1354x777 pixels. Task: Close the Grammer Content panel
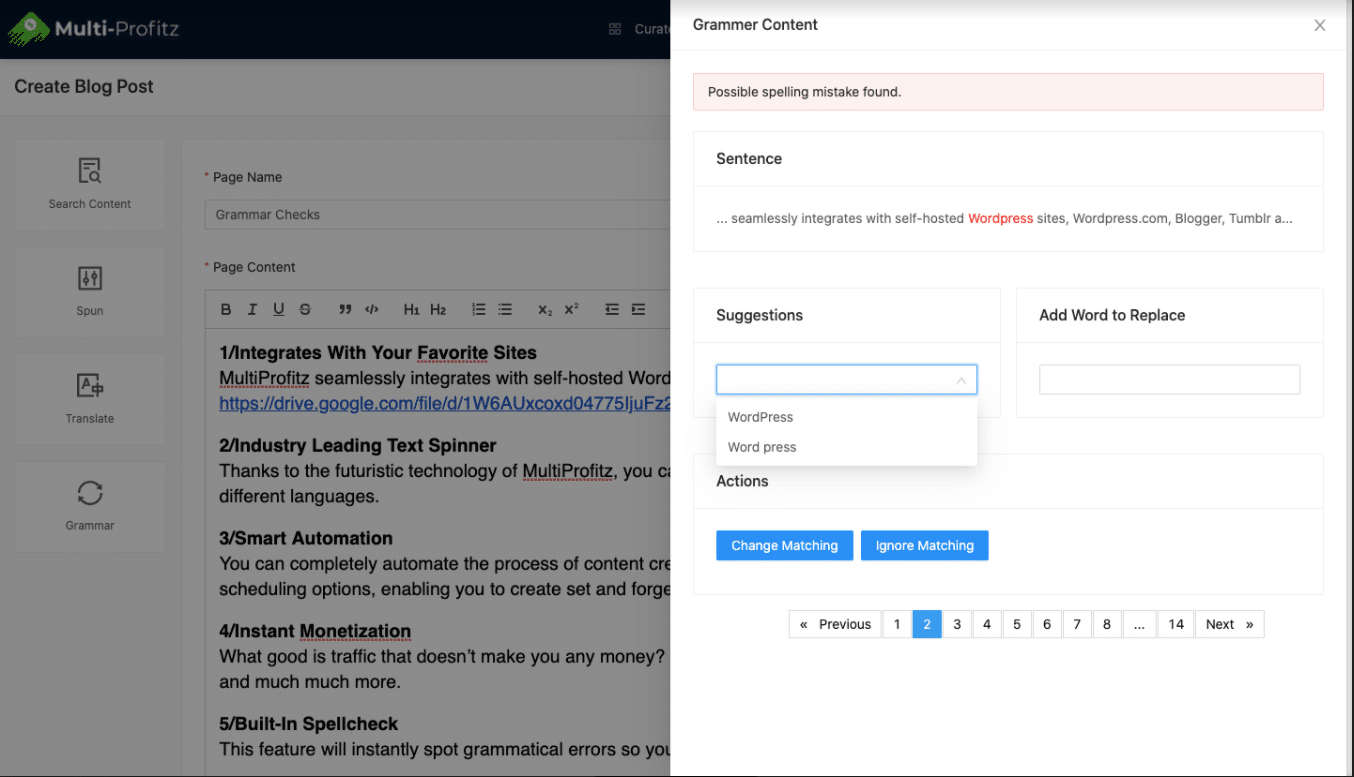click(1320, 26)
